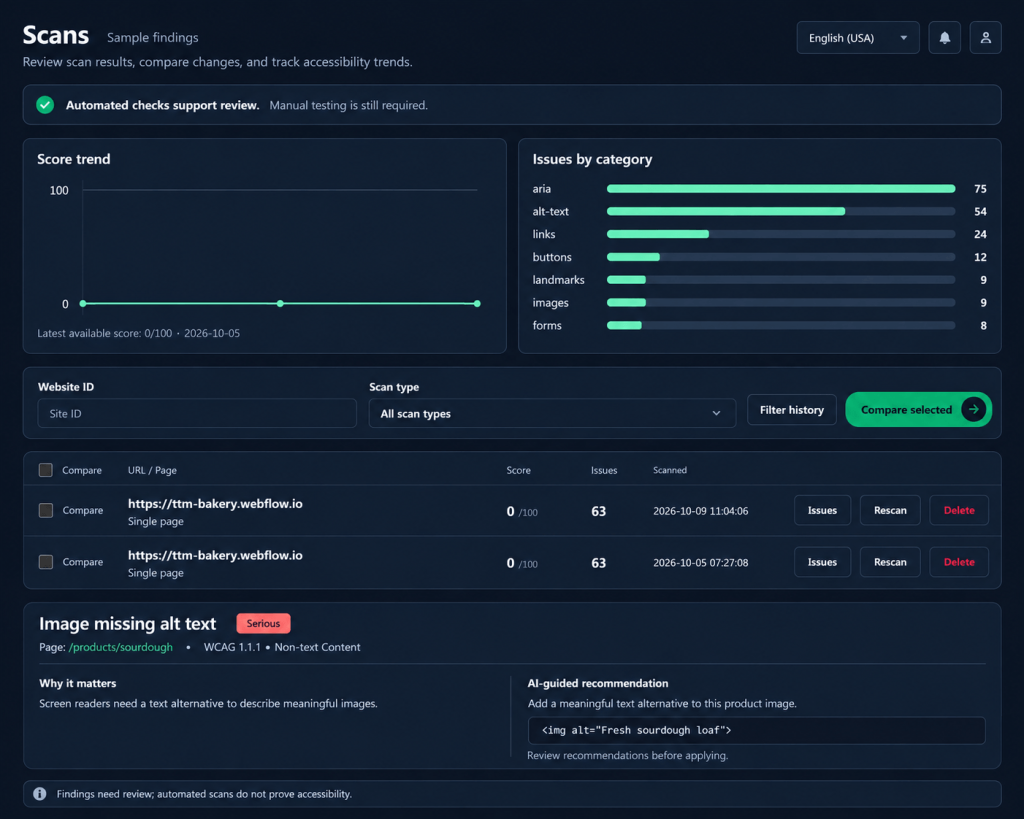Open the ttm-bakery URL scanned 2026-10-05
This screenshot has width=1024, height=819.
tap(215, 555)
